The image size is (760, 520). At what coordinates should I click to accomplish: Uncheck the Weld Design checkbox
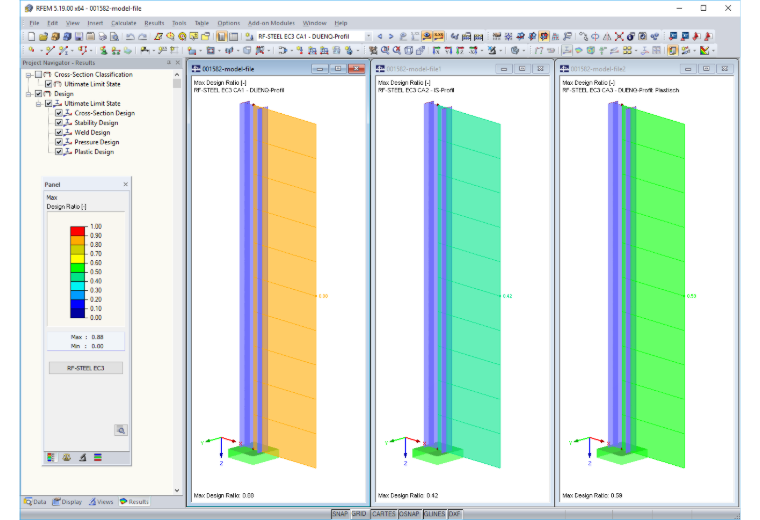59,132
